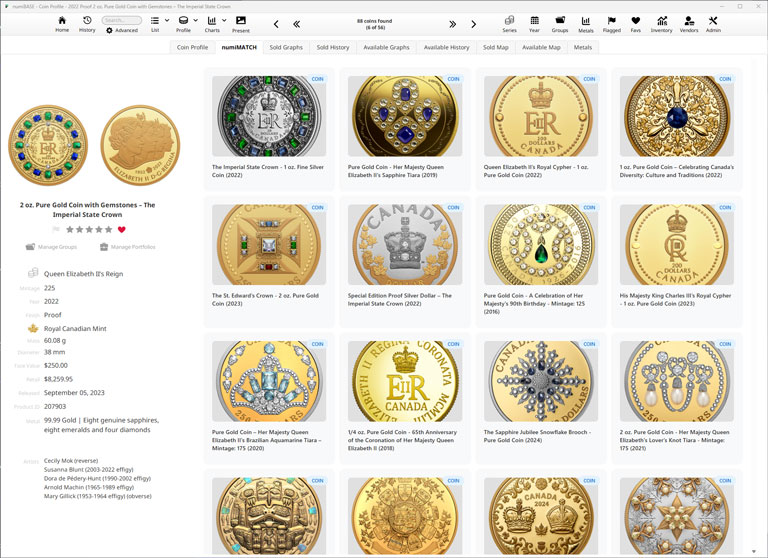Click the Product ID 207903
Screen dimensions: 768x558
tap(55, 407)
